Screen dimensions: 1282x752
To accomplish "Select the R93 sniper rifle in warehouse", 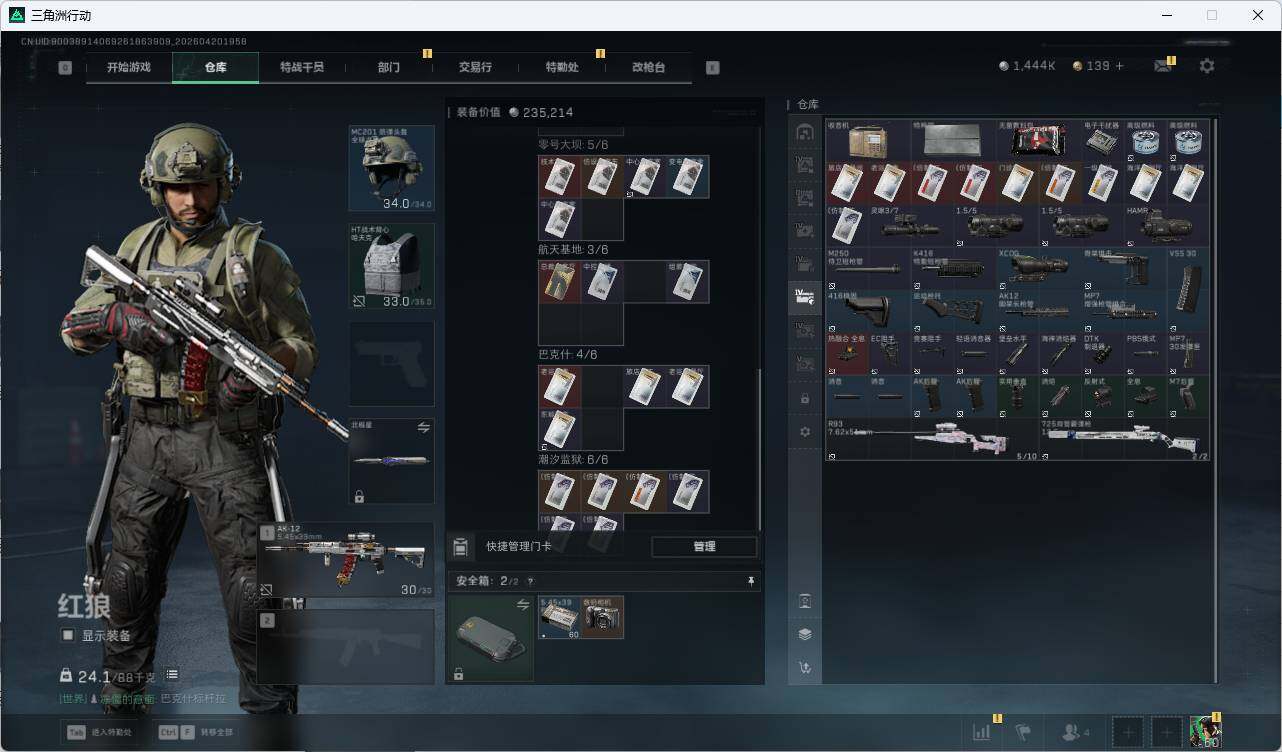I will click(932, 439).
